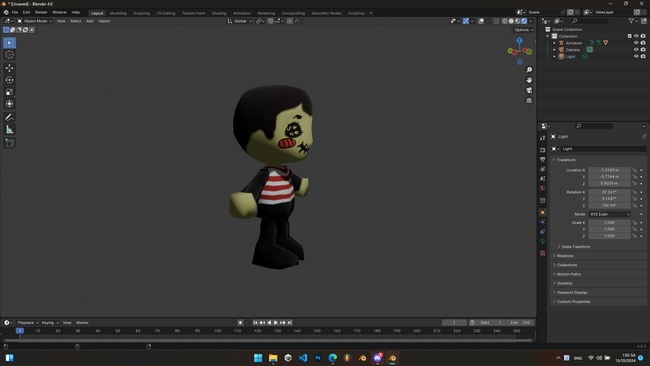Expand the Viewport Display panel
This screenshot has height=366, width=650.
[572, 292]
